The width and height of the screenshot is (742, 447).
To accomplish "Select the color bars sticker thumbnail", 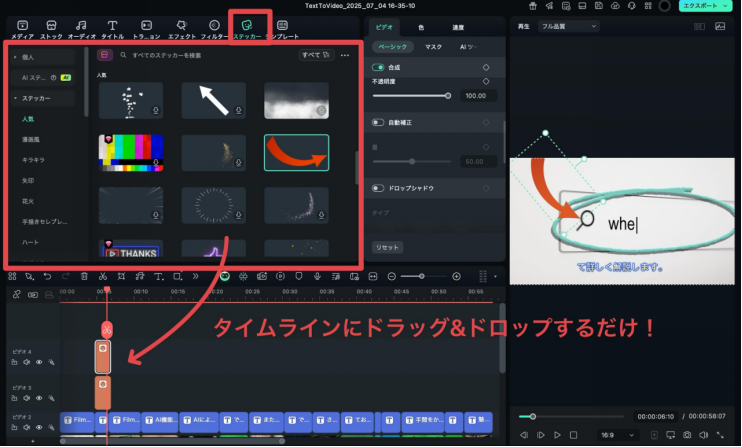I will [x=131, y=153].
